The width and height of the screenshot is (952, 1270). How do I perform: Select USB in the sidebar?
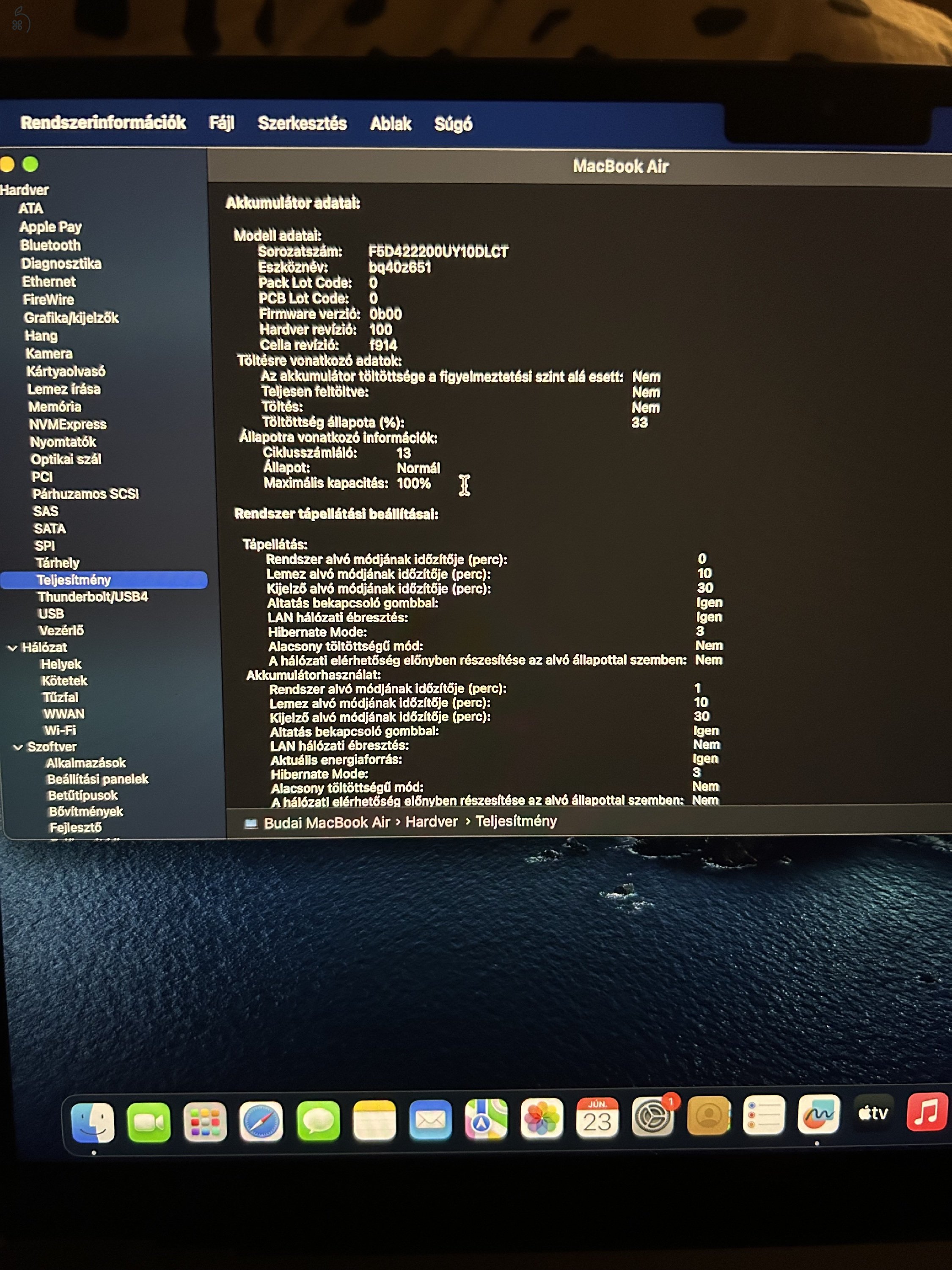coord(51,614)
